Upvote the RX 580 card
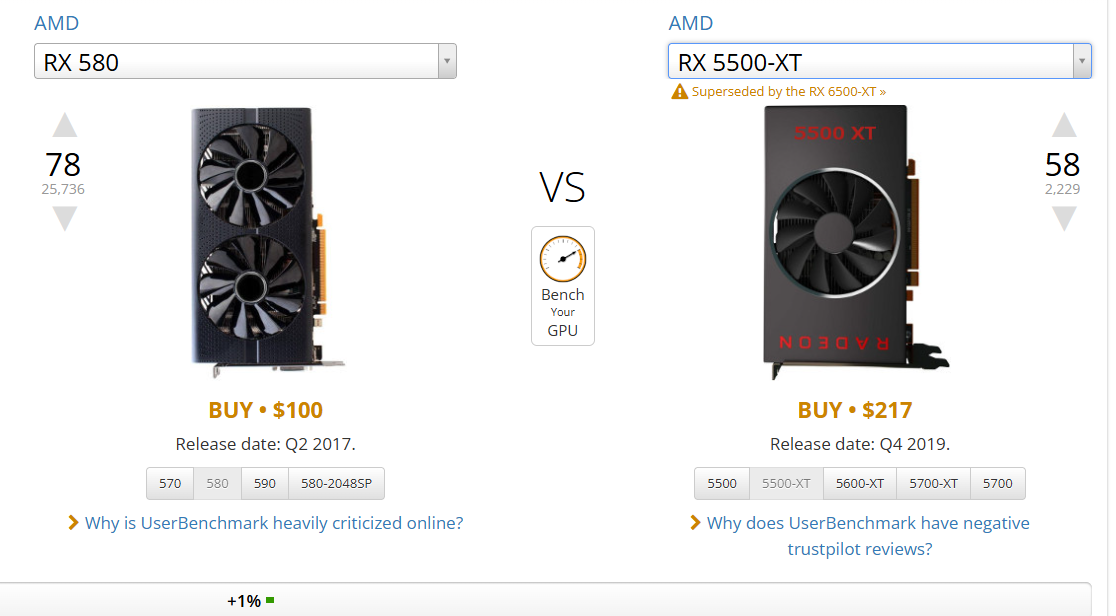 click(64, 126)
